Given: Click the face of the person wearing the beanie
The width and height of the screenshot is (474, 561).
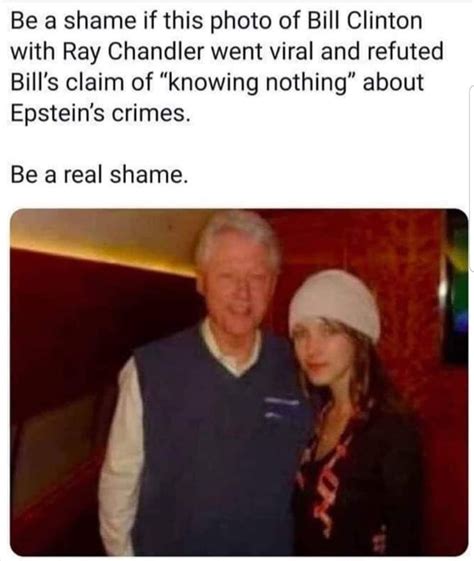Looking at the screenshot, I should [325, 353].
